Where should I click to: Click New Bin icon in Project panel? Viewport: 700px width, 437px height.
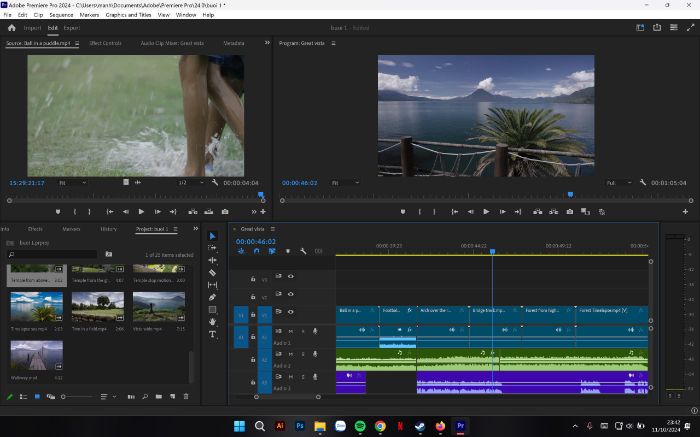pyautogui.click(x=159, y=396)
